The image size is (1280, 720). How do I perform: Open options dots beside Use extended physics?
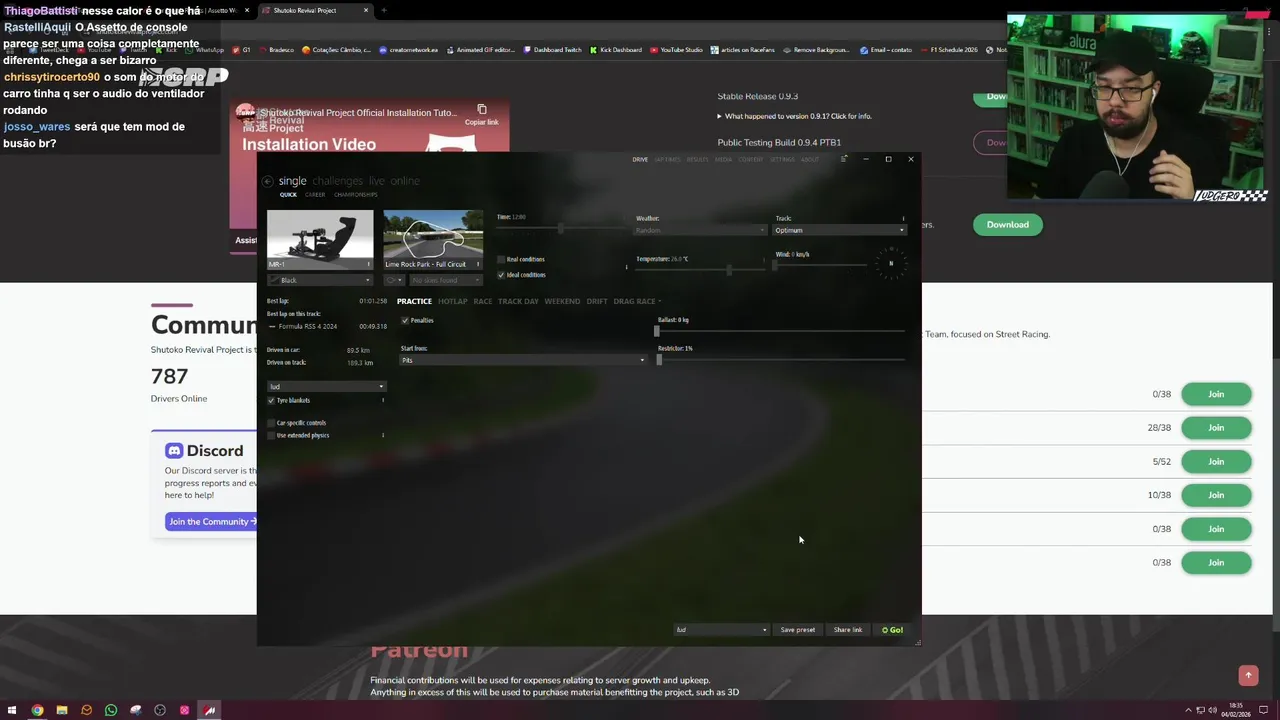[383, 435]
